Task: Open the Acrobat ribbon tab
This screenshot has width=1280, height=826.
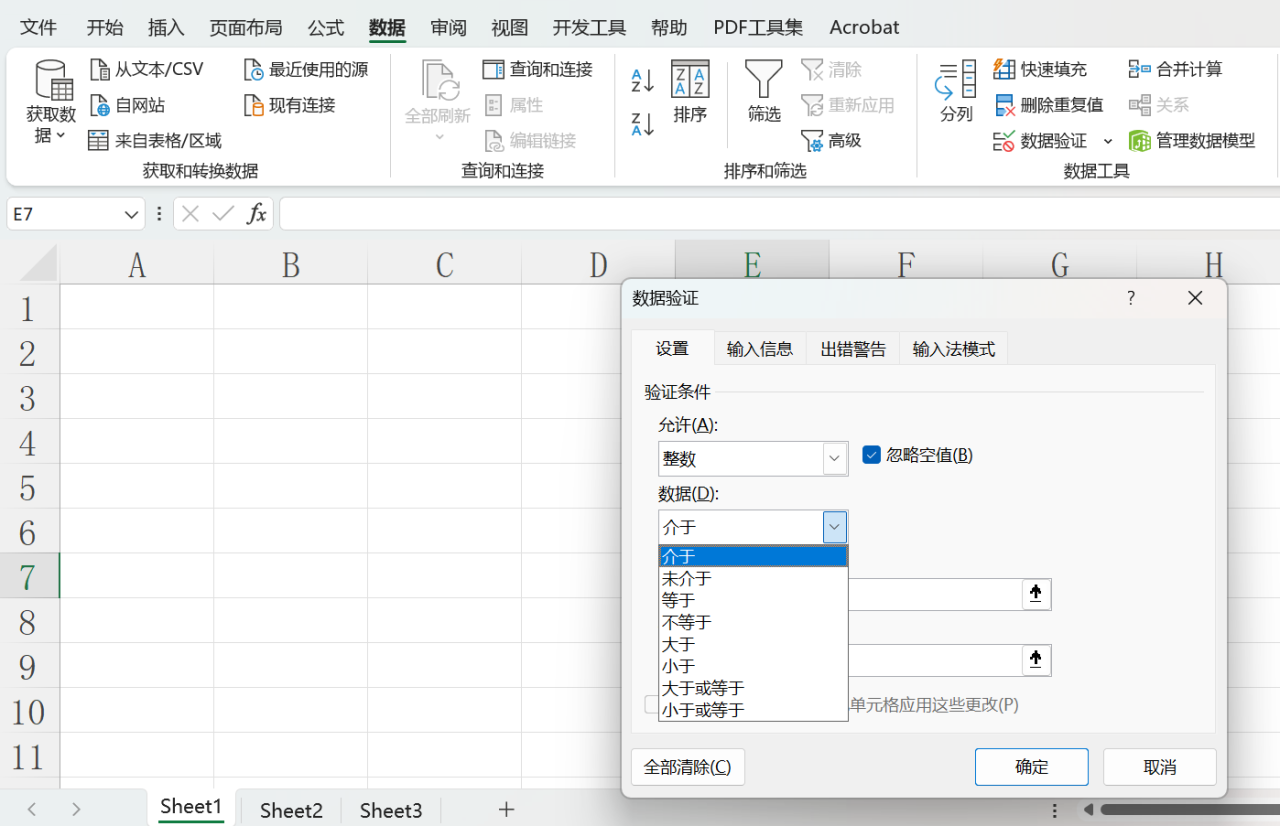Action: pyautogui.click(x=864, y=27)
